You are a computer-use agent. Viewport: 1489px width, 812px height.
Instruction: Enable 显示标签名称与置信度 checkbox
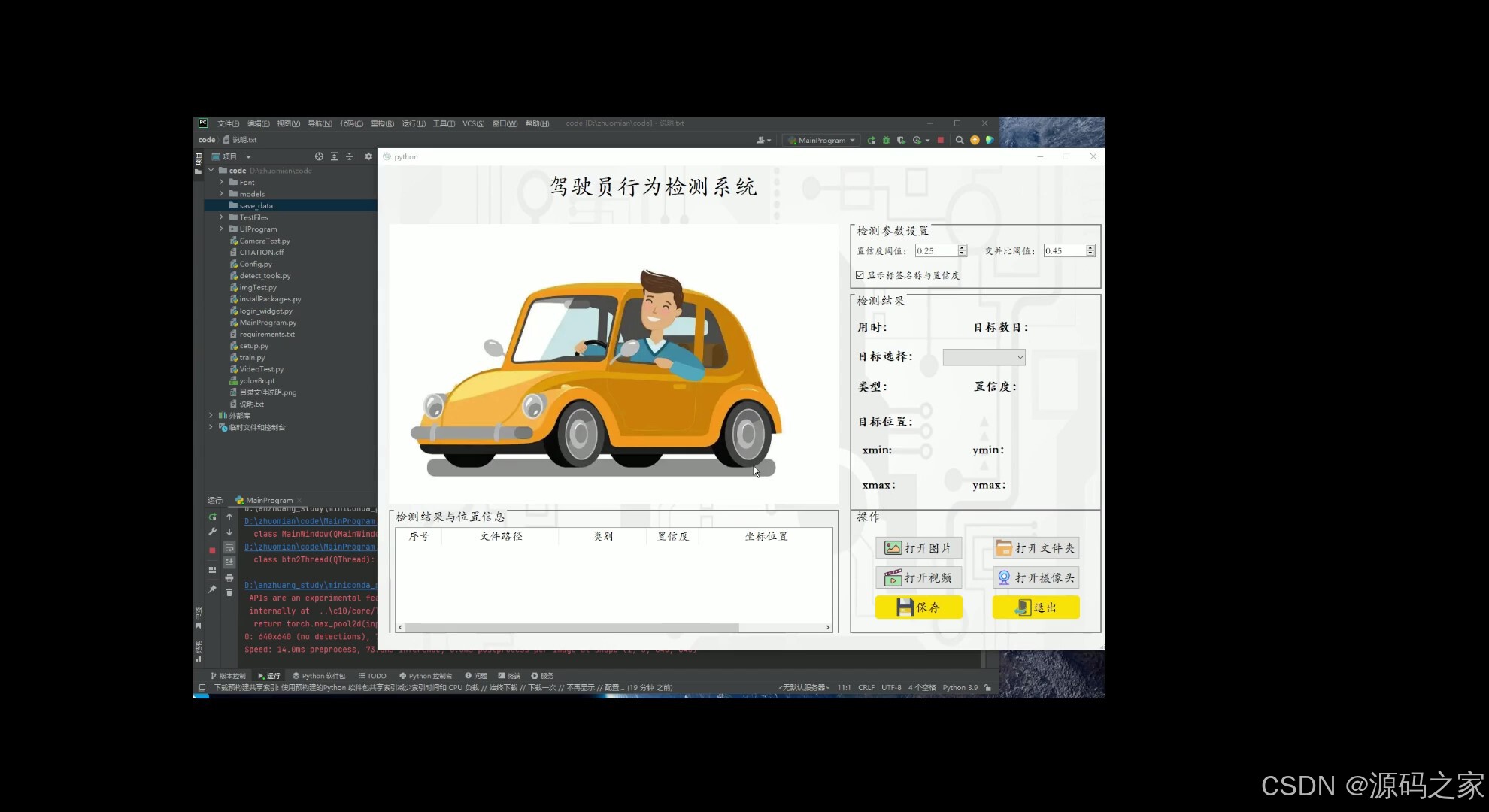860,275
